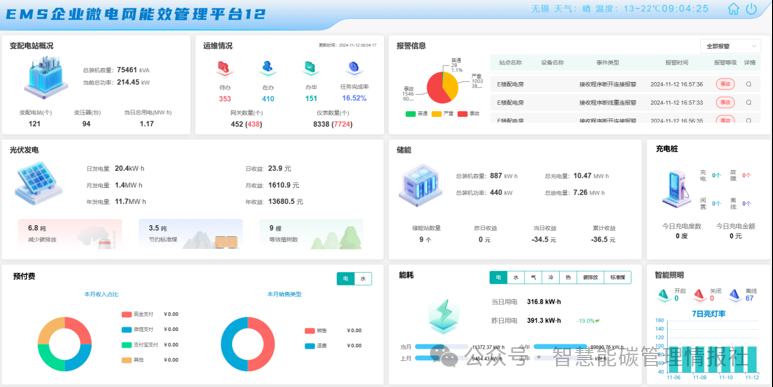Click completion rate 16.52%
The width and height of the screenshot is (773, 387).
[354, 98]
